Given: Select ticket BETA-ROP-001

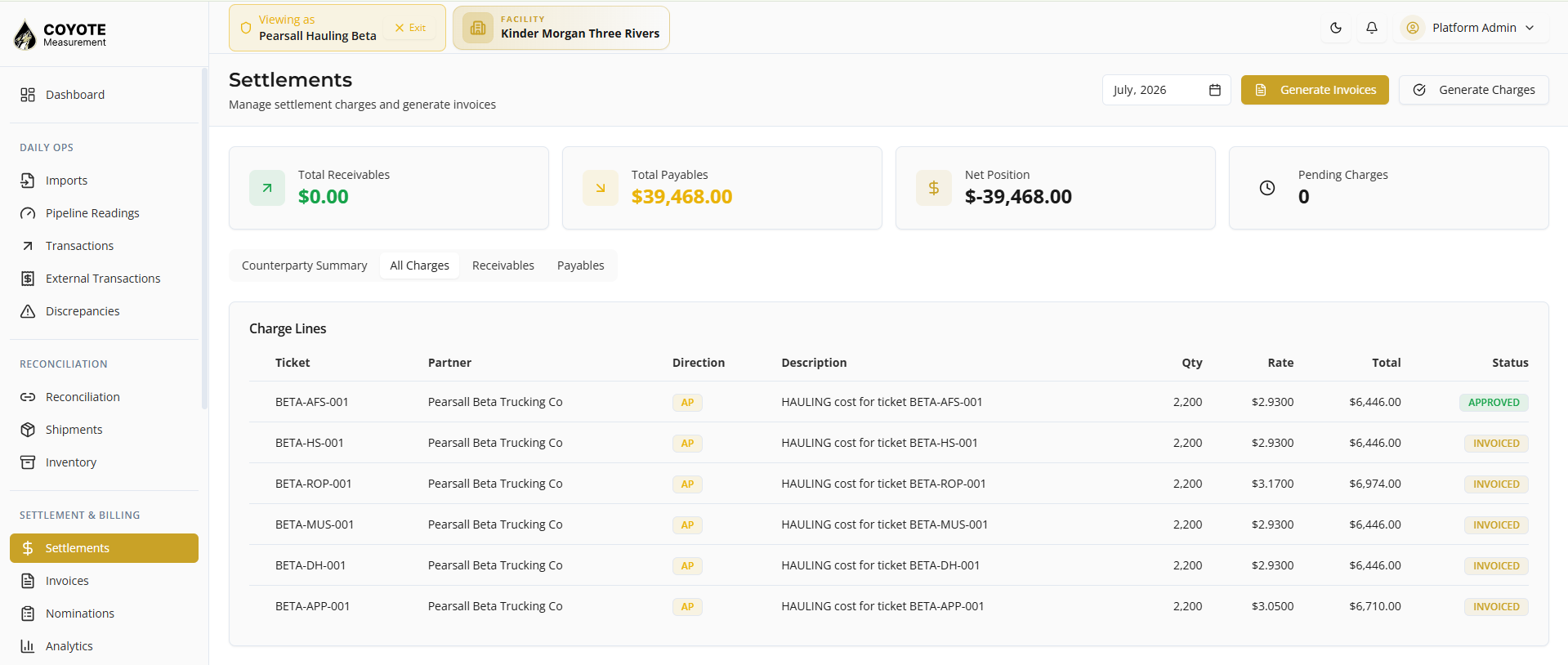Looking at the screenshot, I should tap(889, 484).
